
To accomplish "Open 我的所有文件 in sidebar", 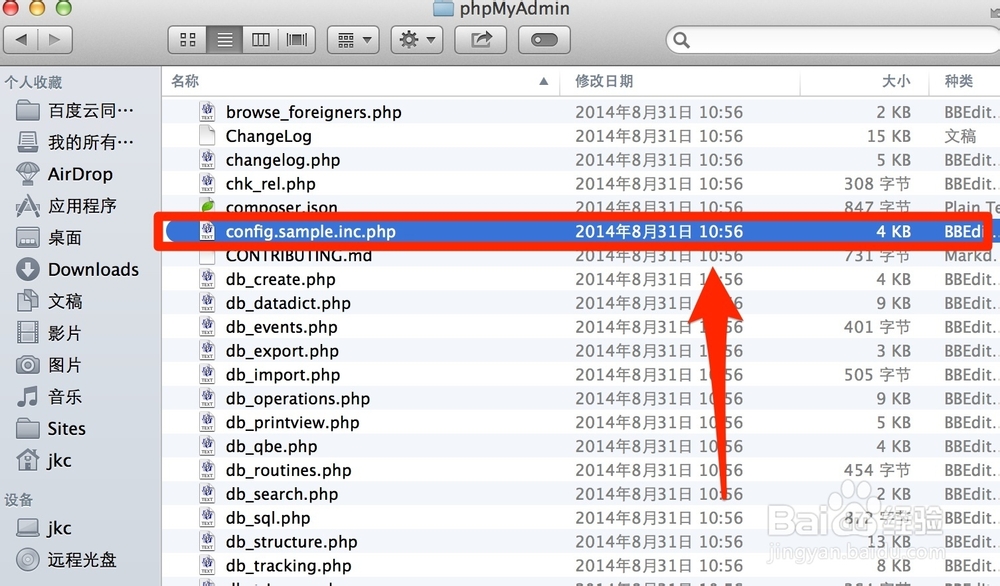I will coord(75,142).
